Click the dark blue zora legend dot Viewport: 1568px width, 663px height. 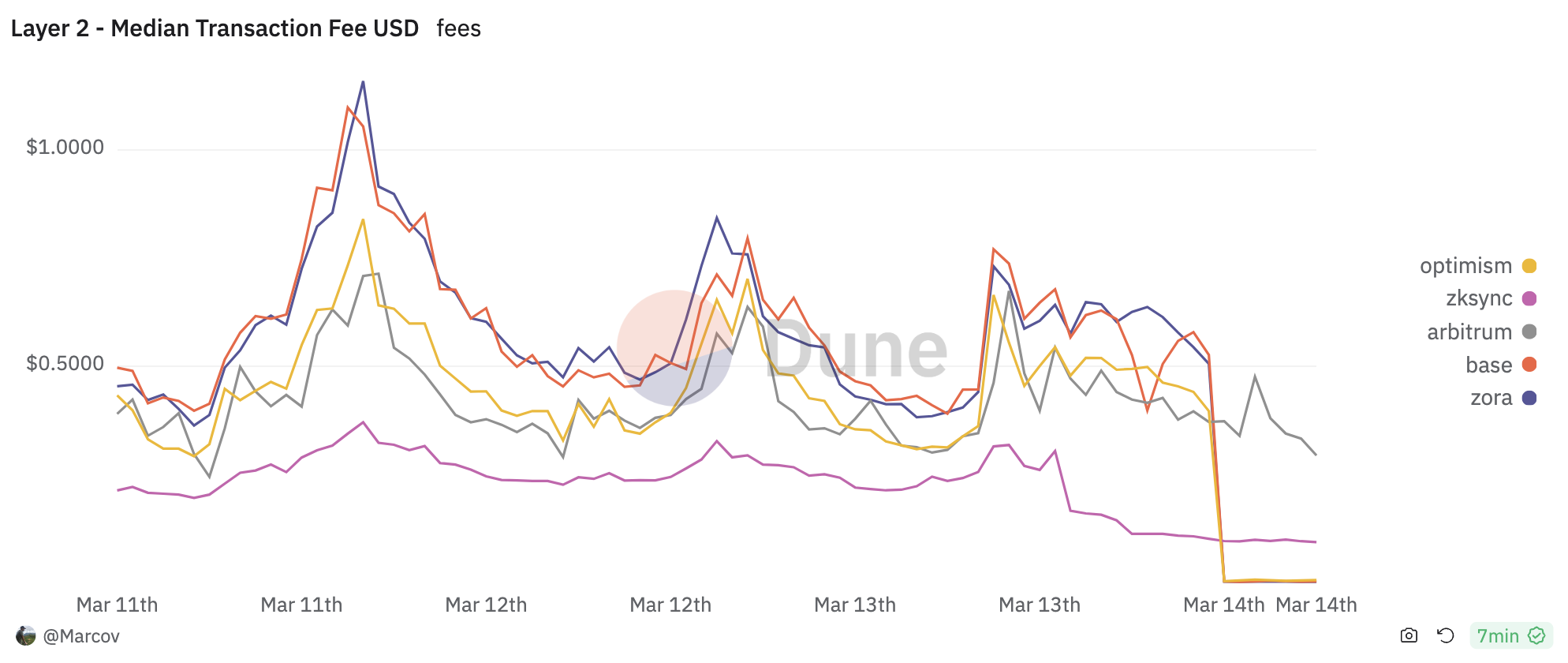(x=1529, y=398)
